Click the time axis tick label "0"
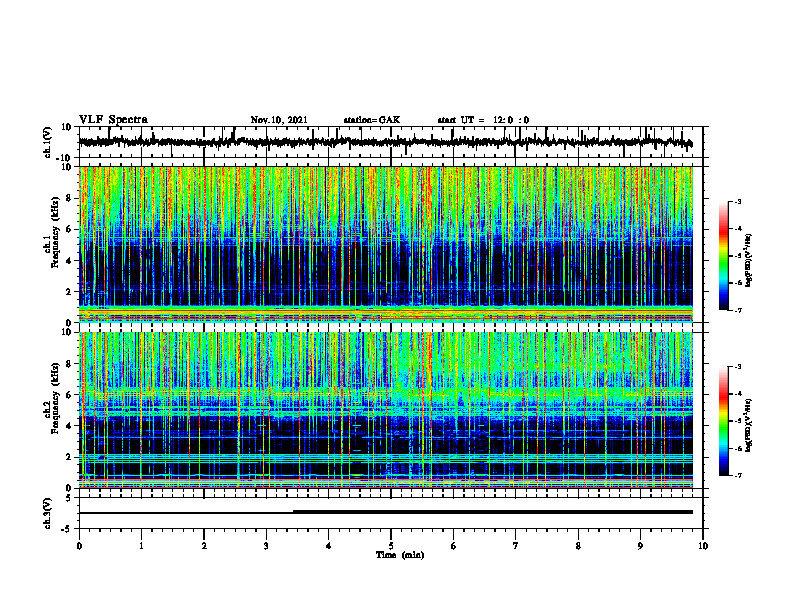 79,546
